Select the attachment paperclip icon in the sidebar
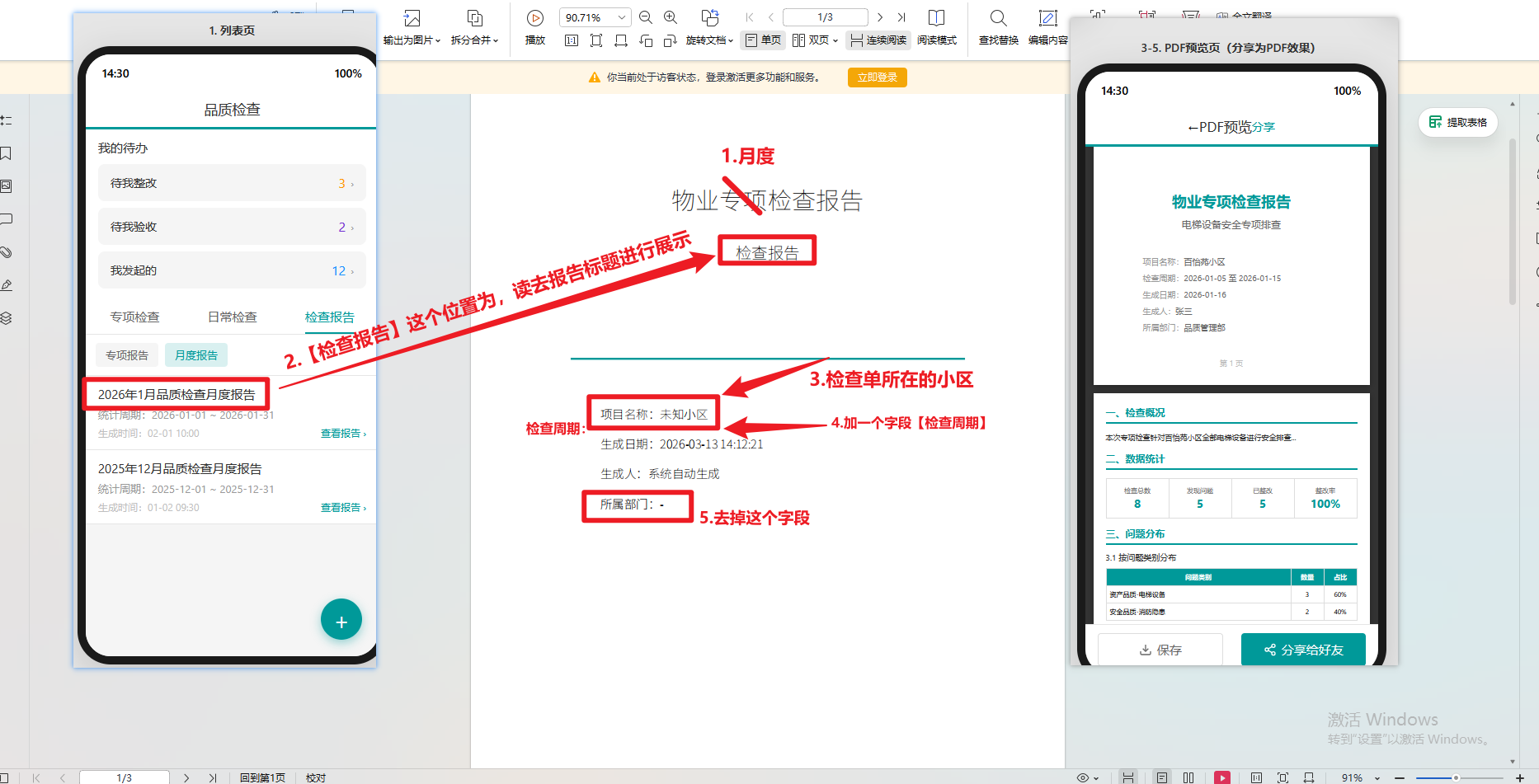Screen dimensions: 1539x784 [x=7, y=252]
